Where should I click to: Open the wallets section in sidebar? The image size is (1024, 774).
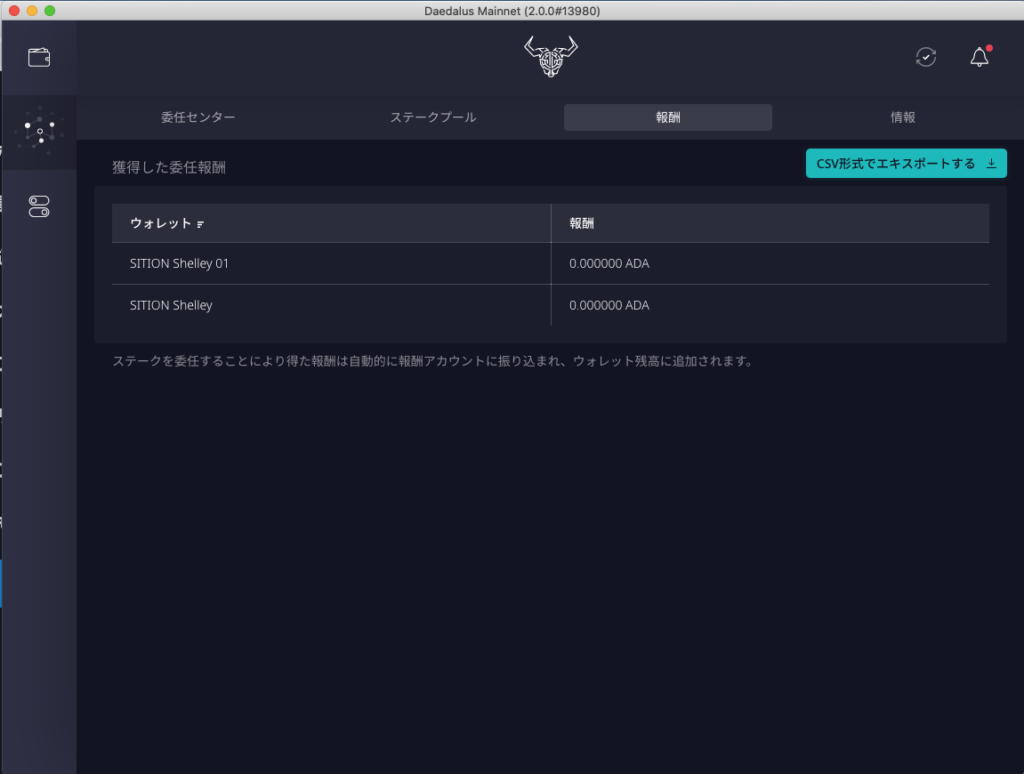pyautogui.click(x=39, y=58)
